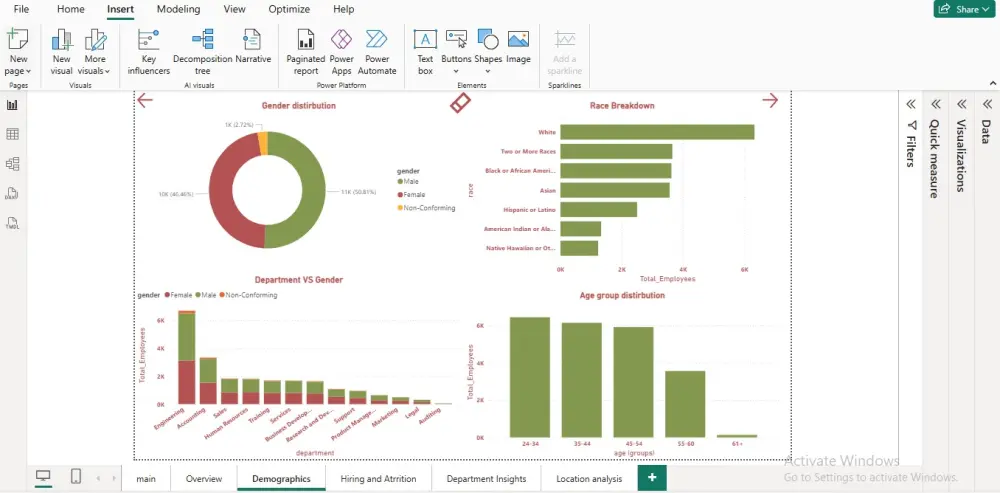Click the New page icon

pos(18,40)
